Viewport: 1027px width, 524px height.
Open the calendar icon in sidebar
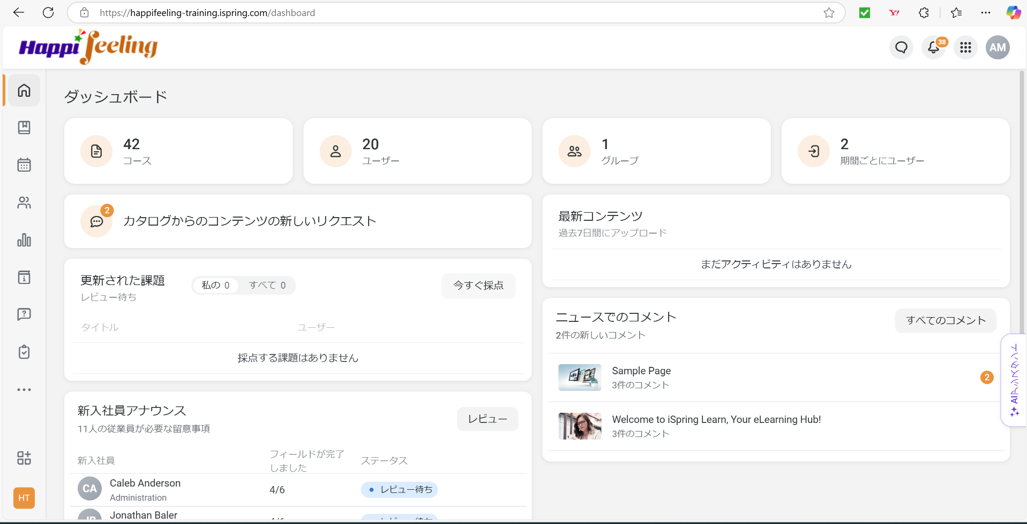pos(24,165)
